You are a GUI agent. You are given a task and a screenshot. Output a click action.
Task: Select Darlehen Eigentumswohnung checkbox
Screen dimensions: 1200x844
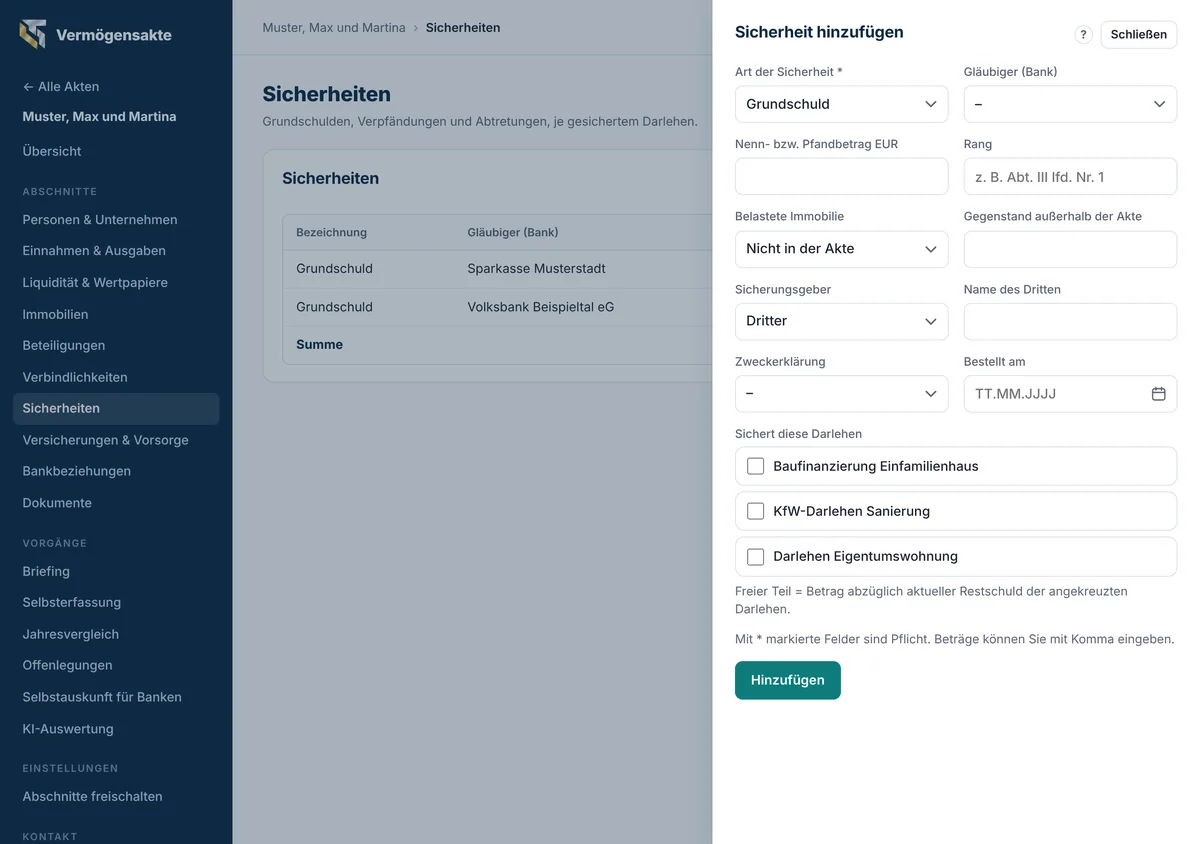pos(756,557)
